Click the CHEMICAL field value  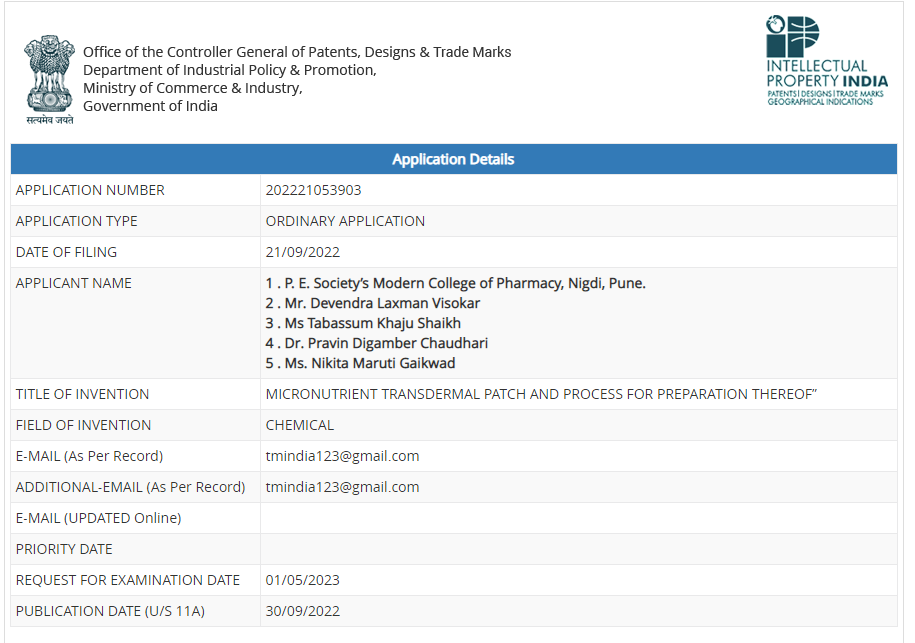pyautogui.click(x=299, y=425)
